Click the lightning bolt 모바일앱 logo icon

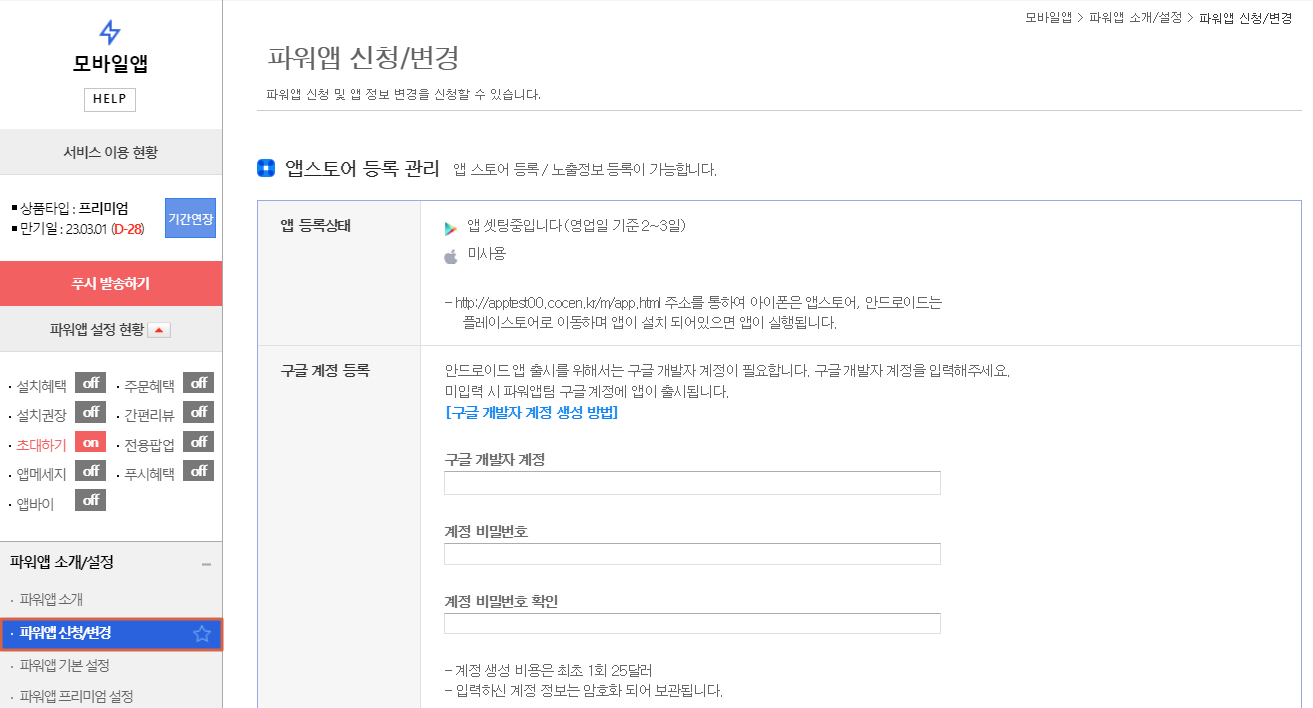click(109, 30)
